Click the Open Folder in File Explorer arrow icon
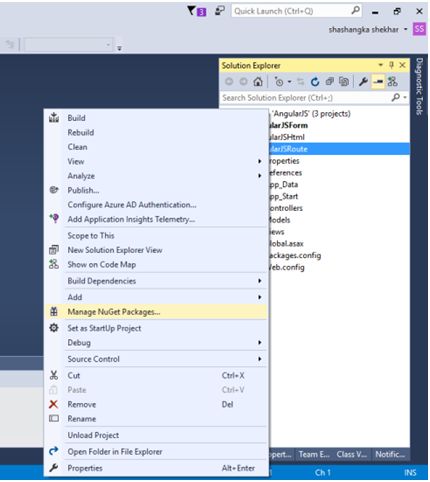The image size is (430, 482). tap(54, 451)
